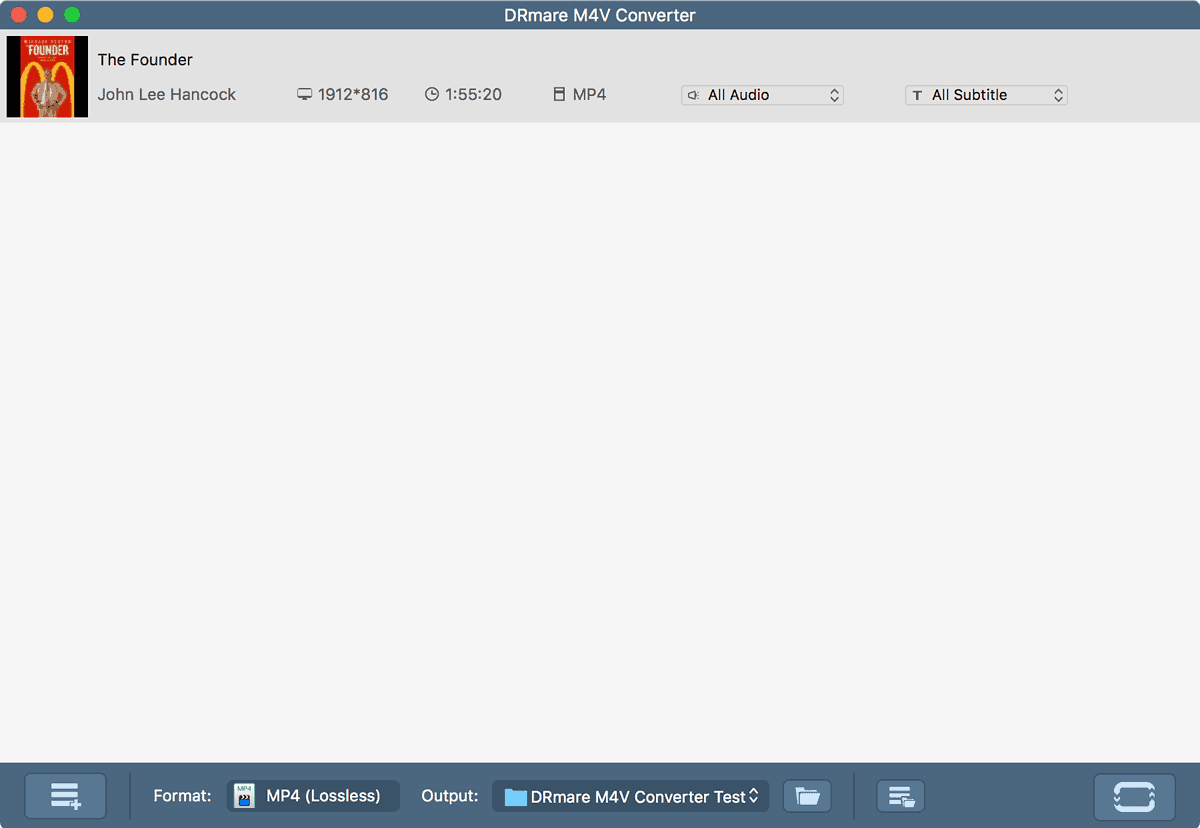Click the John Lee Hancock director name

point(167,95)
